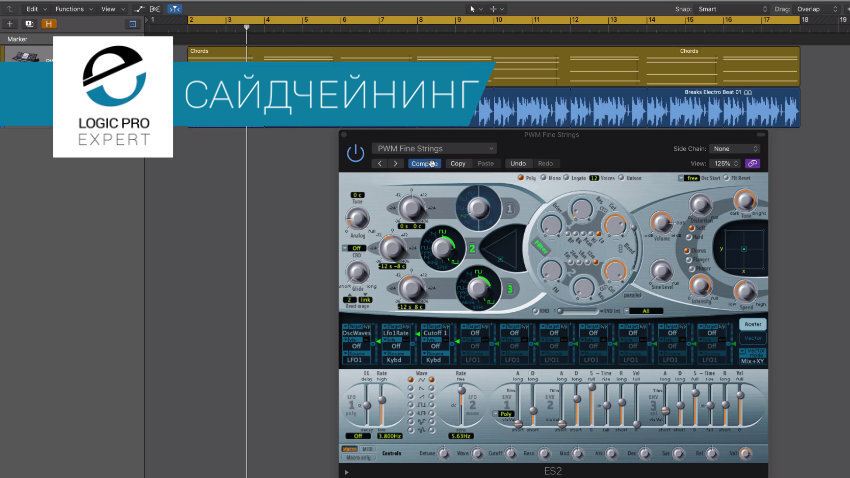This screenshot has height=478, width=850.
Task: Click the Vol macro knob
Action: click(x=745, y=454)
